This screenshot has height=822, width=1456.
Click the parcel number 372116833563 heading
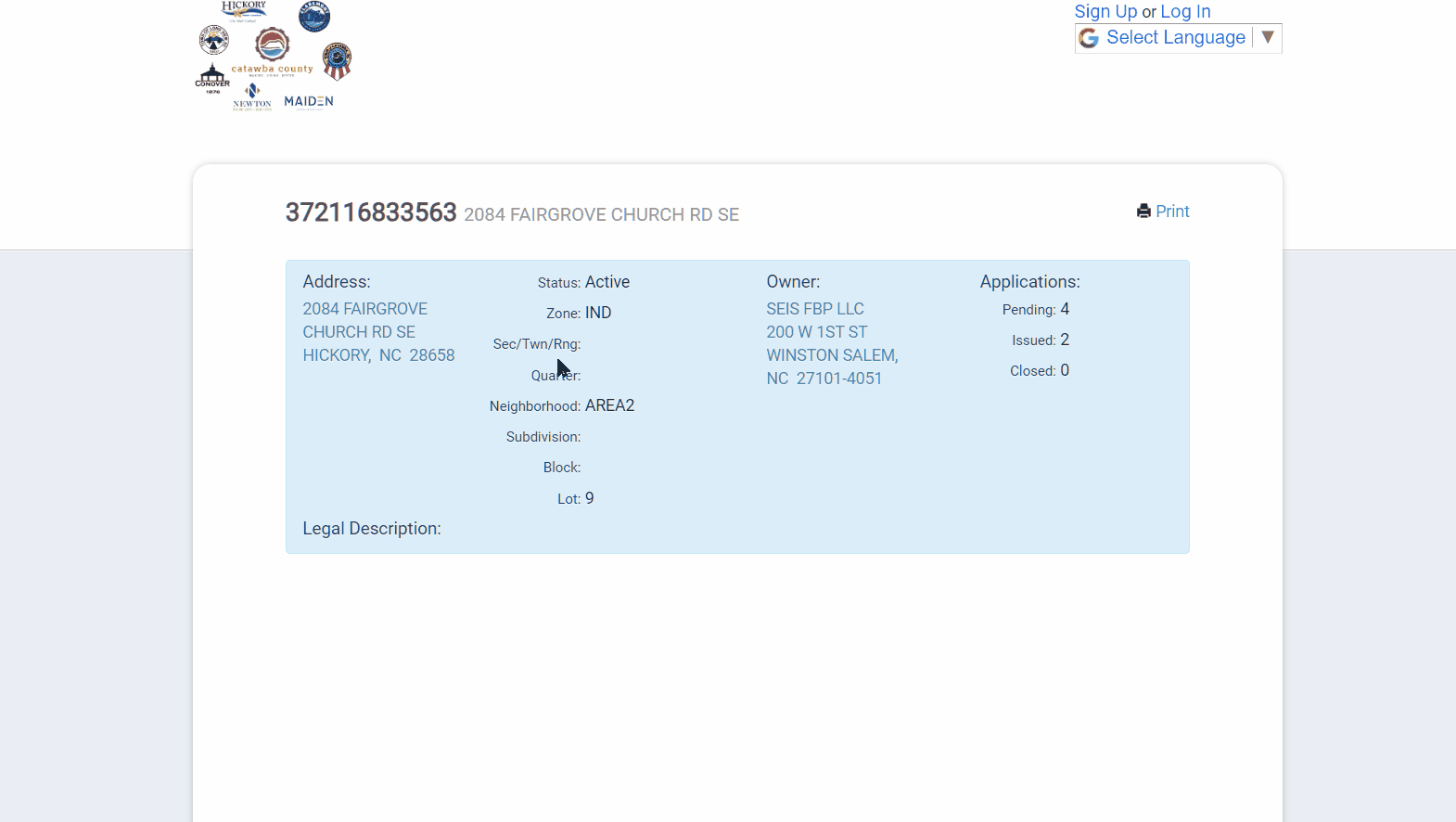(x=371, y=212)
